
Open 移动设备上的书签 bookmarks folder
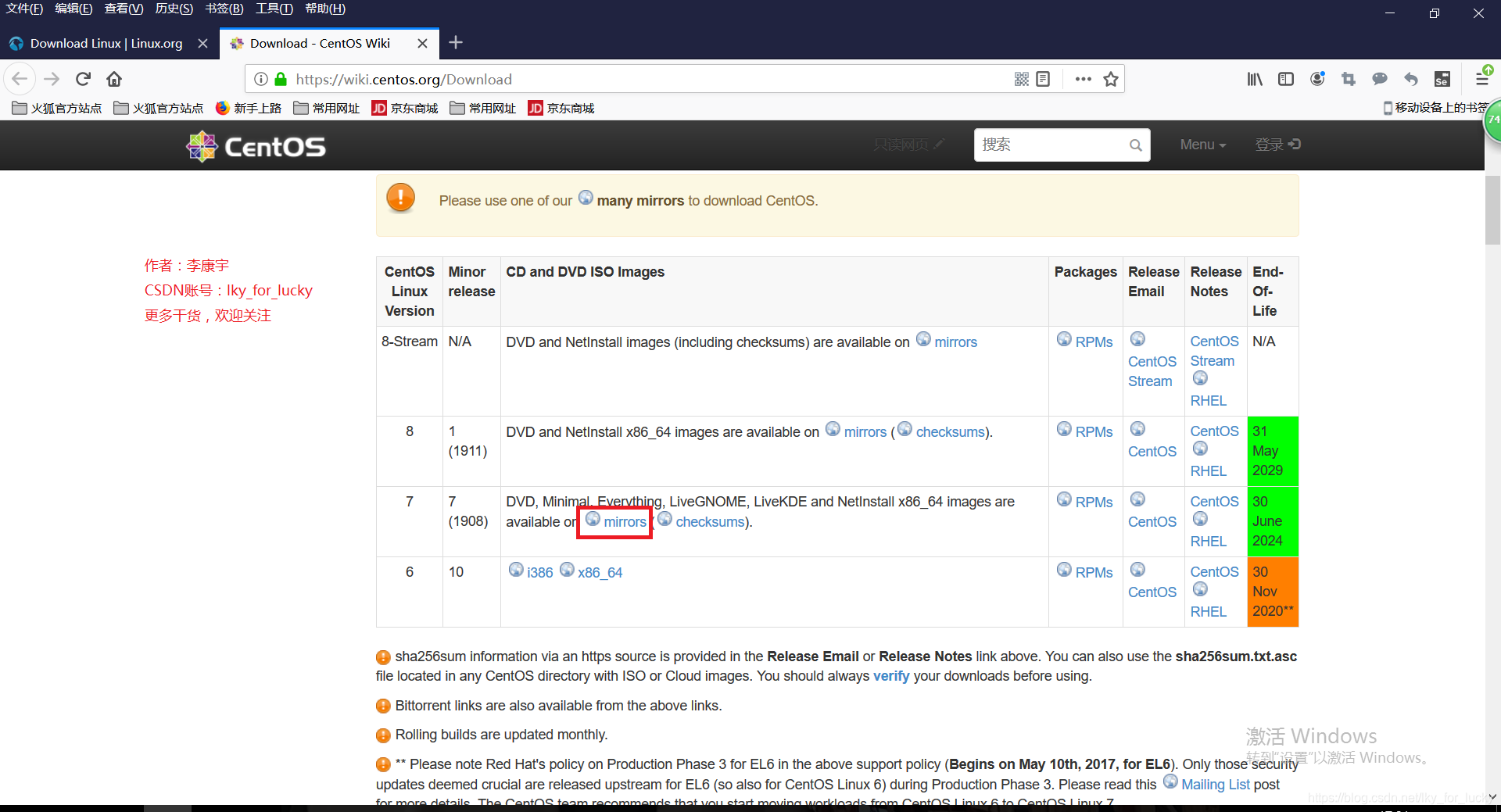pyautogui.click(x=1435, y=107)
